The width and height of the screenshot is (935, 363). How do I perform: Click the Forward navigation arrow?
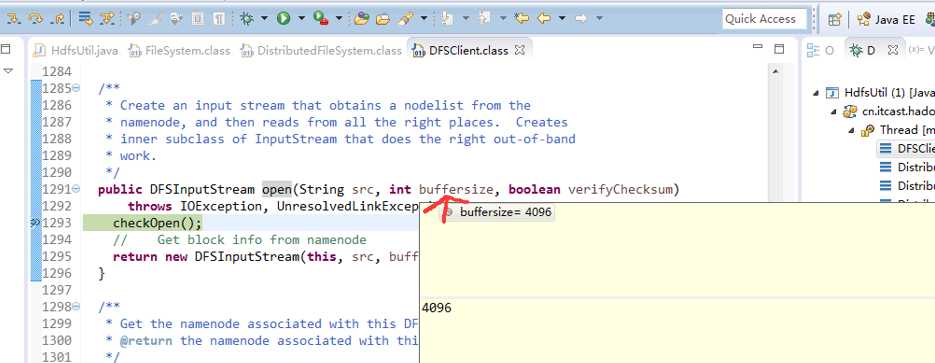580,18
